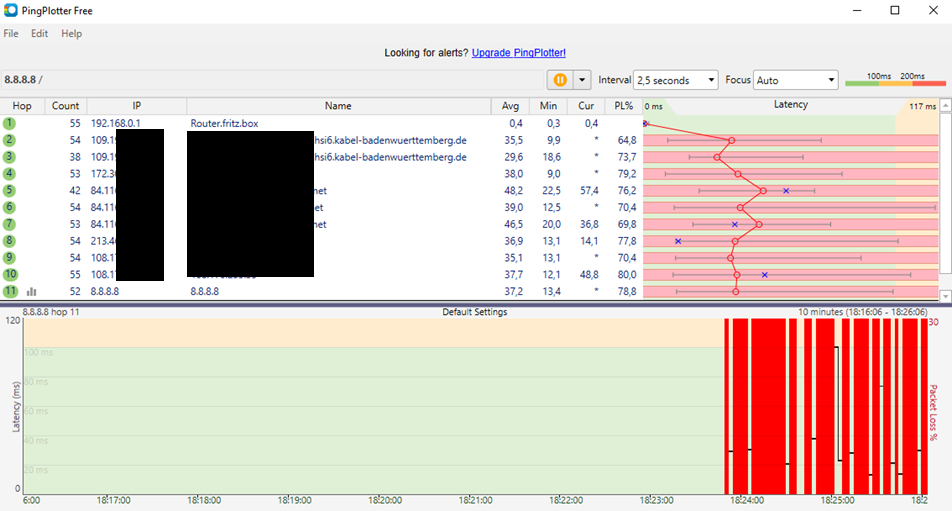Click the hop 11 green circle icon
The width and height of the screenshot is (952, 511).
10,291
